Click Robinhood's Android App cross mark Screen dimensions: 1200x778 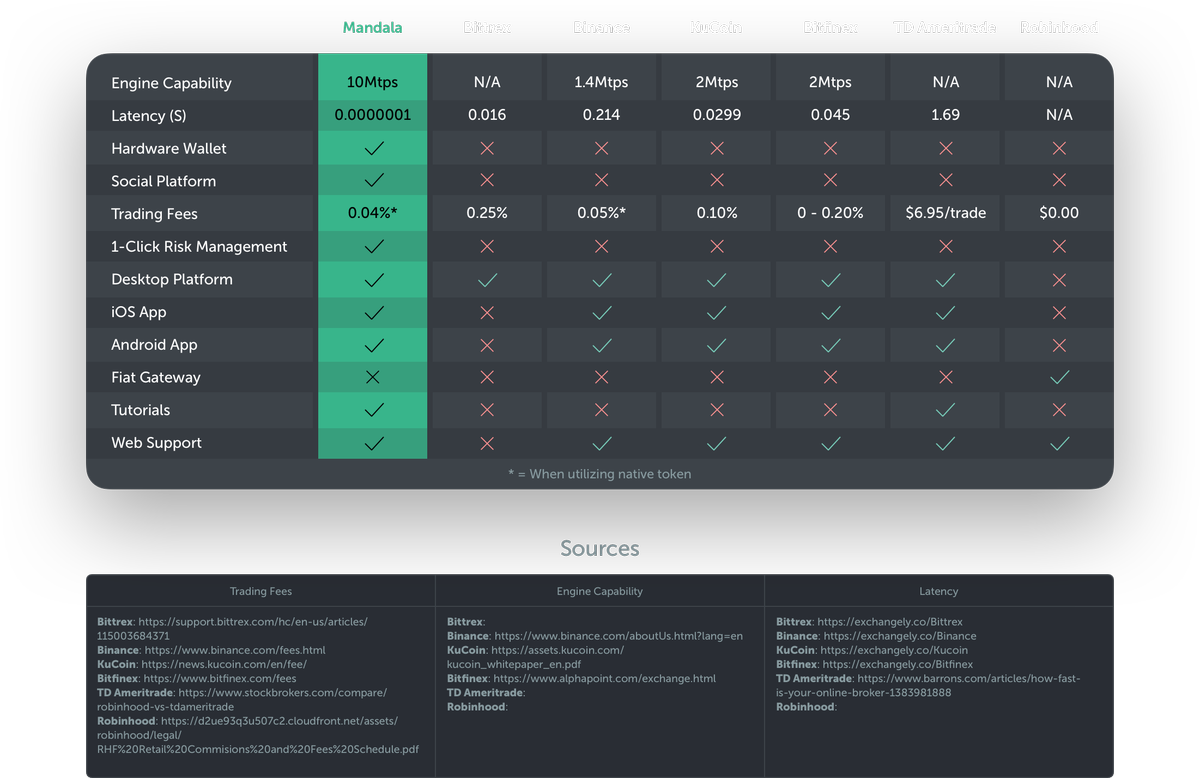point(1059,345)
